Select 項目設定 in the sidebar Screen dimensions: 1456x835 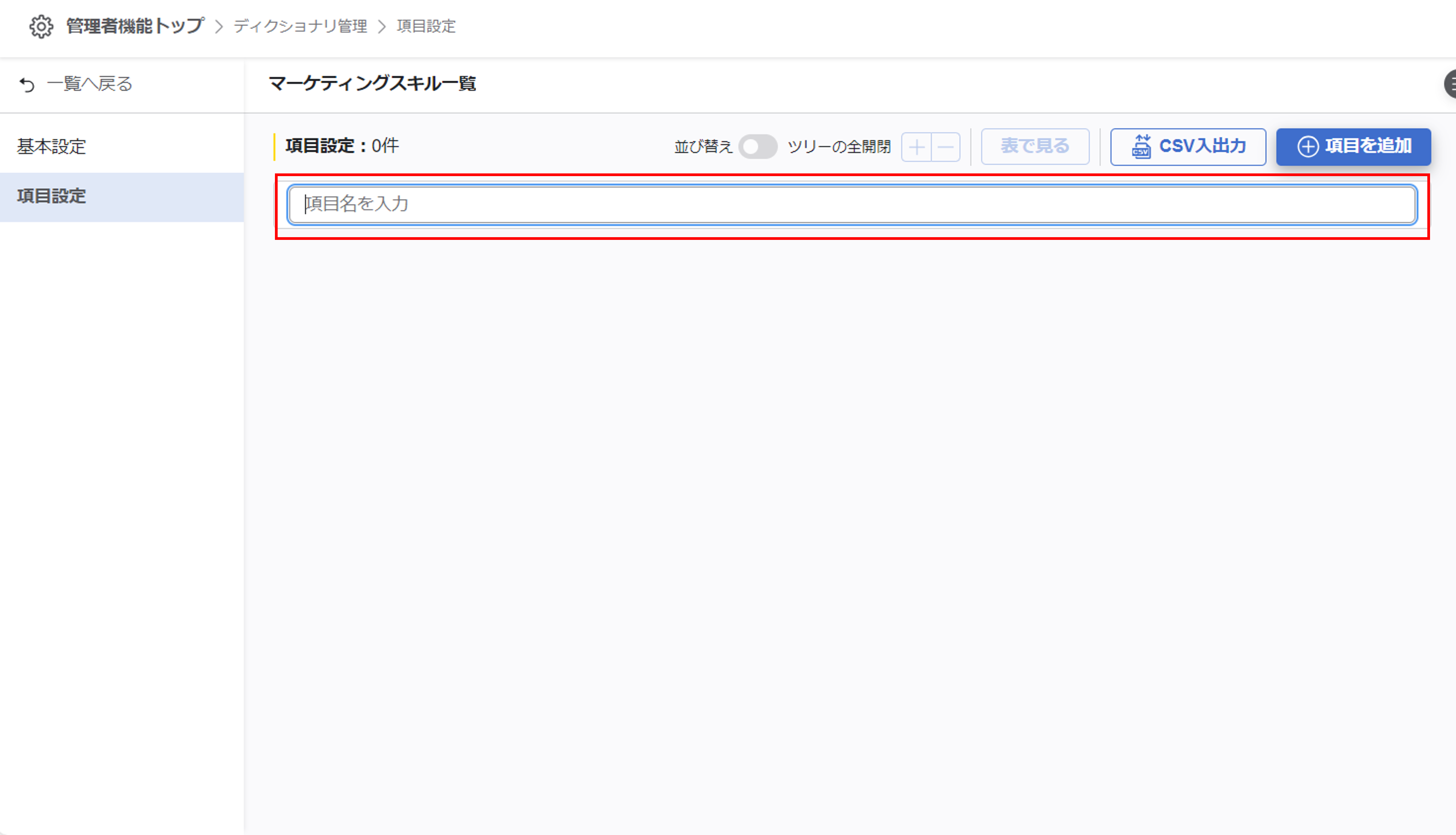point(52,196)
